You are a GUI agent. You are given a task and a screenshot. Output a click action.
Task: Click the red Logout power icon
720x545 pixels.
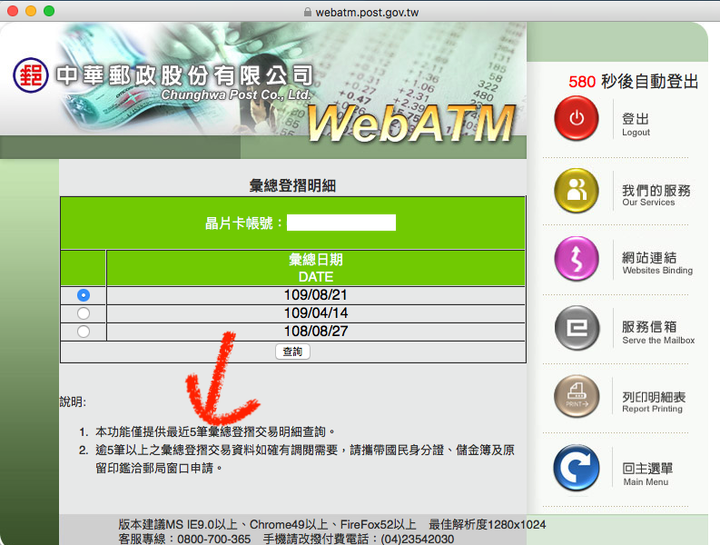(576, 118)
